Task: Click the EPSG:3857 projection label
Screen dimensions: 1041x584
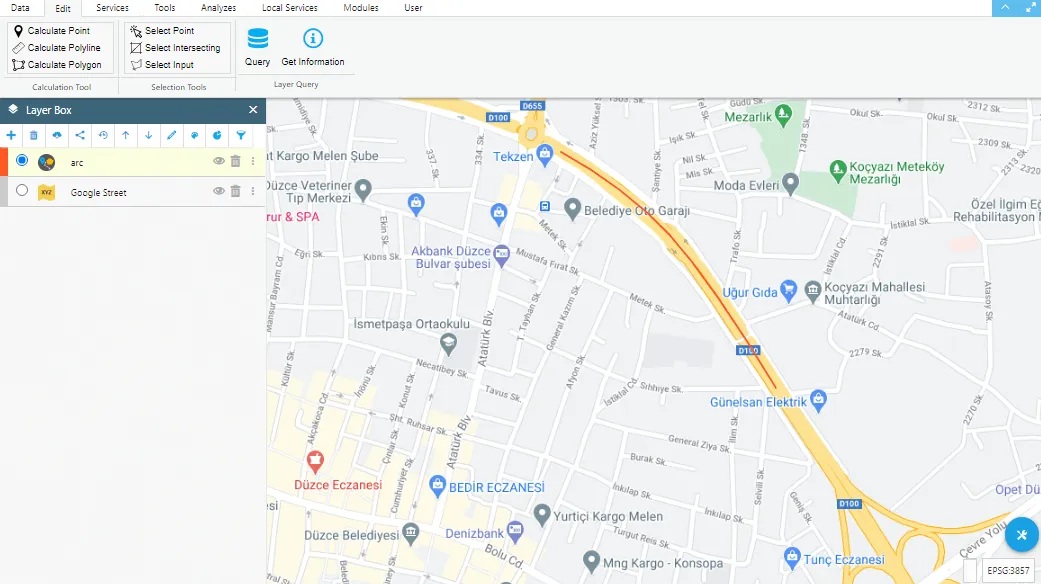Action: click(x=1008, y=570)
